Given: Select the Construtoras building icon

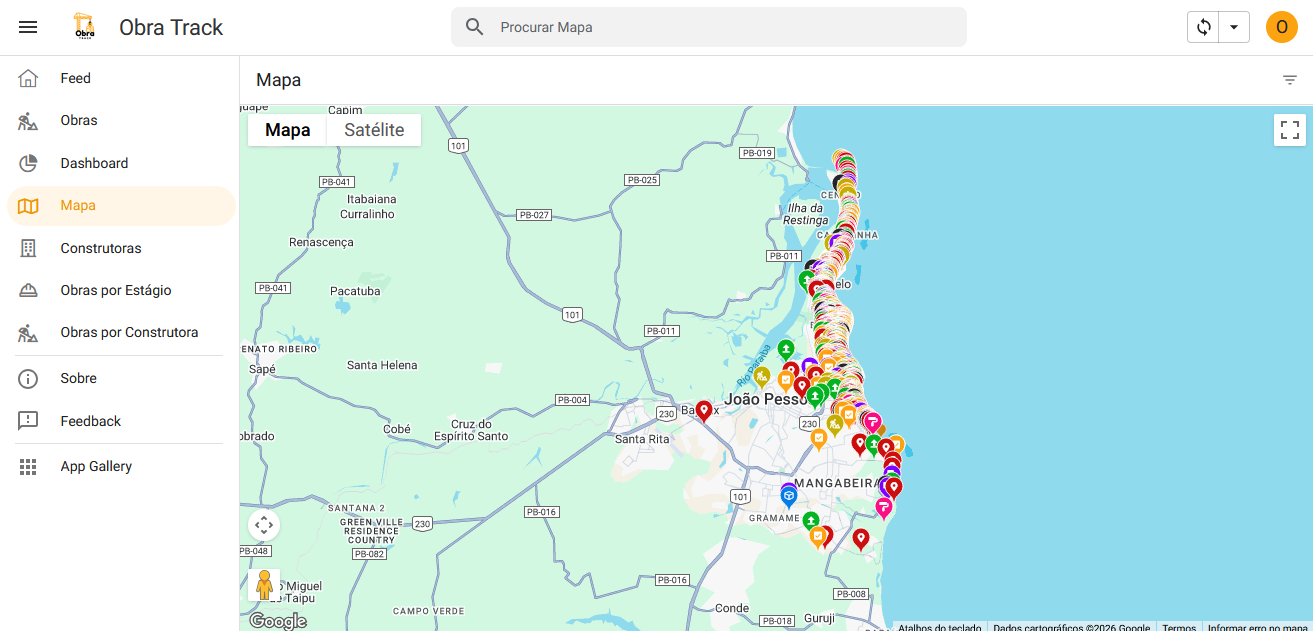Looking at the screenshot, I should 28,247.
